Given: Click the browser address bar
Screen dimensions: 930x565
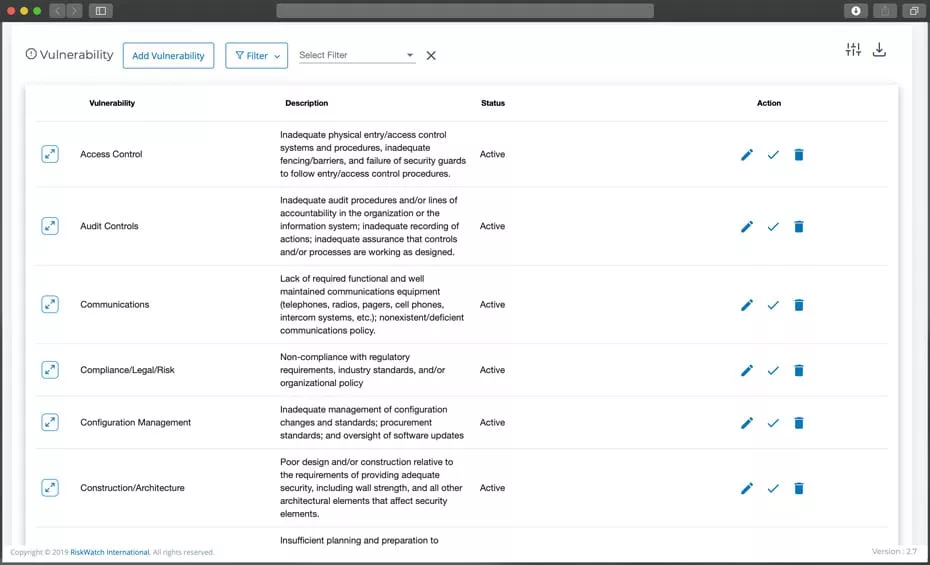Looking at the screenshot, I should click(x=465, y=11).
